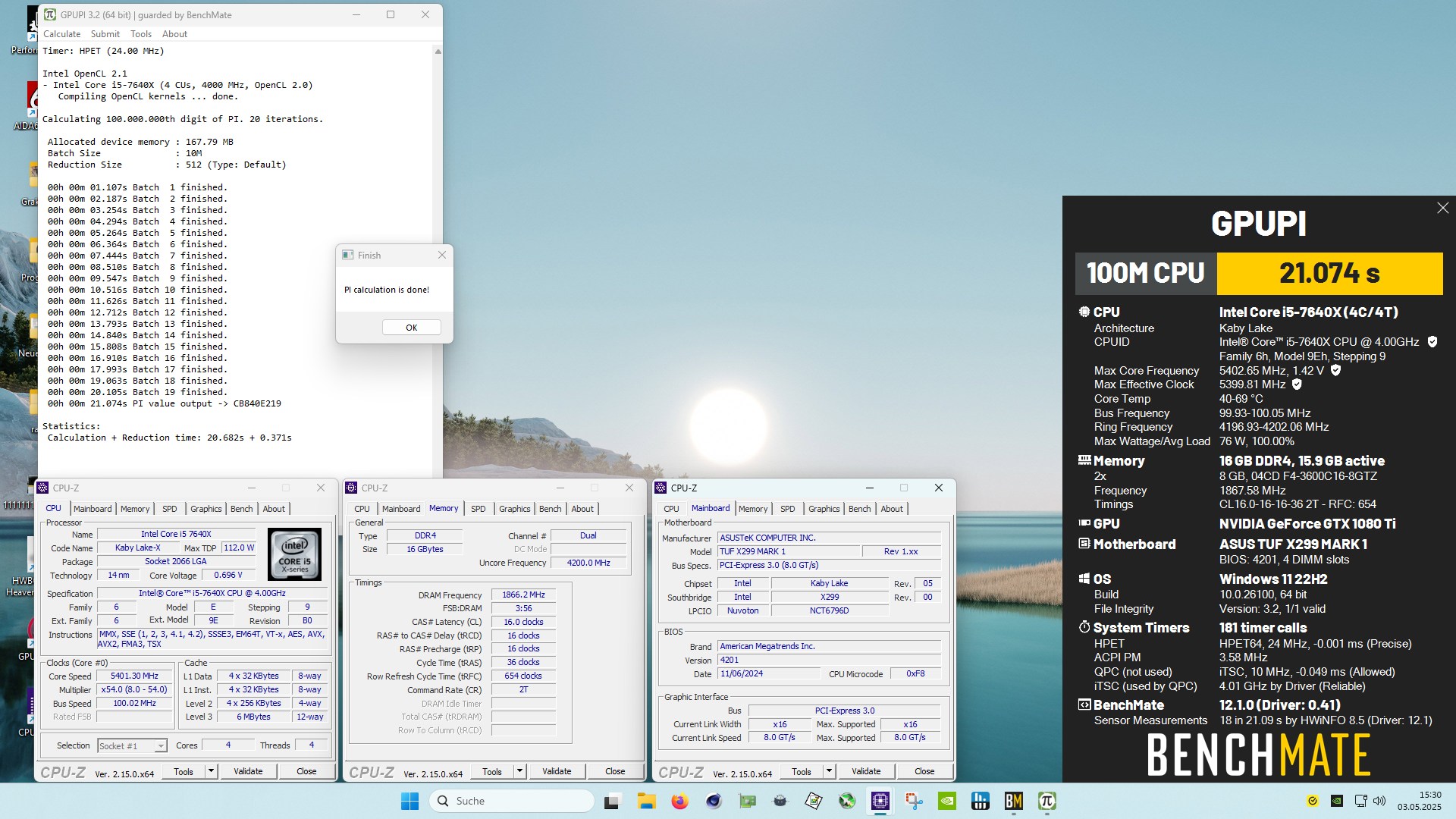Click the GPUPI pi icon in title bar
This screenshot has width=1456, height=819.
click(50, 14)
